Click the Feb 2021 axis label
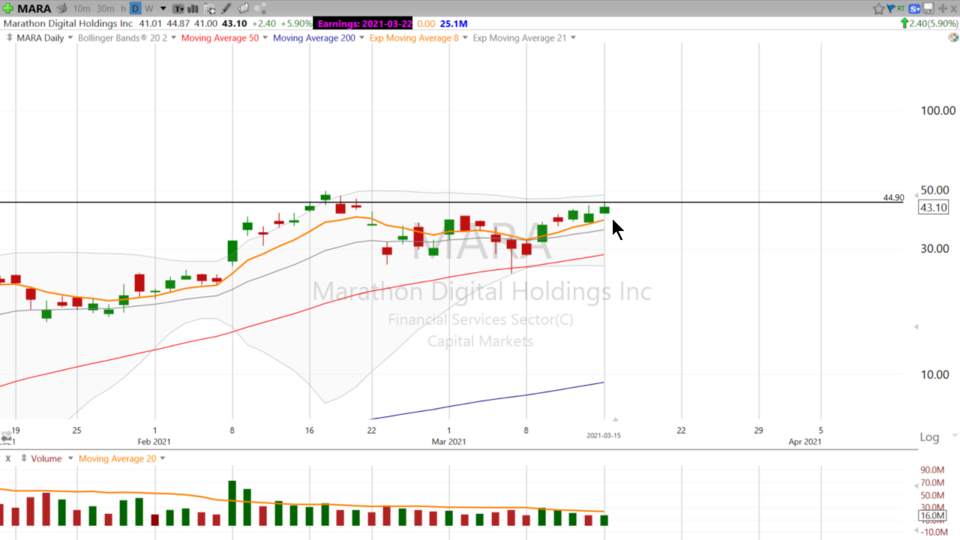Image resolution: width=960 pixels, height=540 pixels. click(x=154, y=441)
